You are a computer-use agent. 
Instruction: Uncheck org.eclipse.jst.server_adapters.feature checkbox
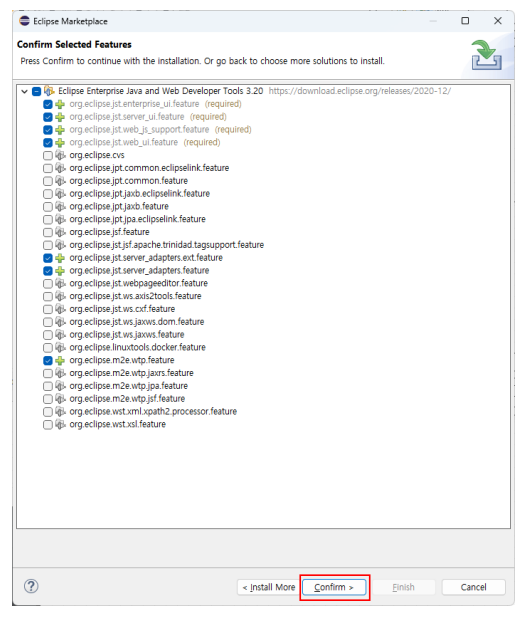coord(48,271)
